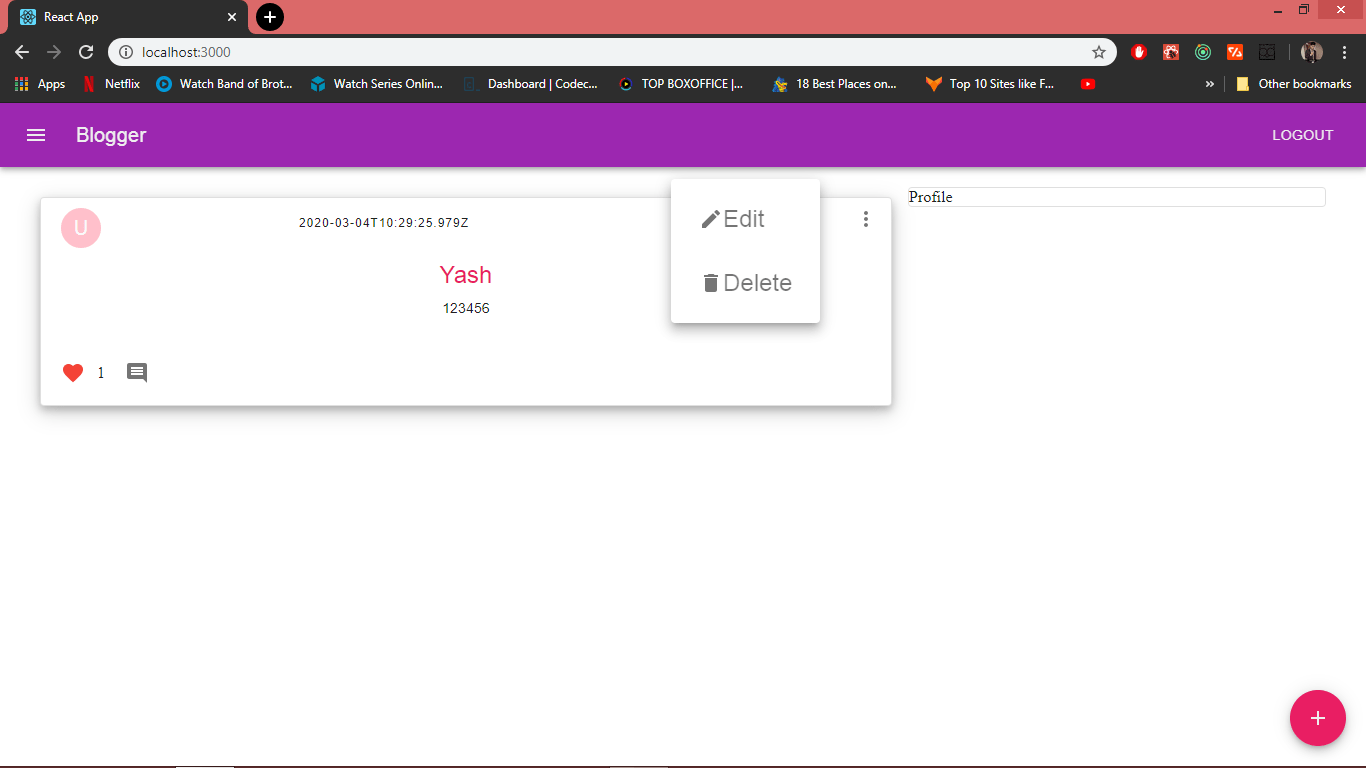Open the post's three-dot options menu
The height and width of the screenshot is (768, 1366).
click(866, 219)
